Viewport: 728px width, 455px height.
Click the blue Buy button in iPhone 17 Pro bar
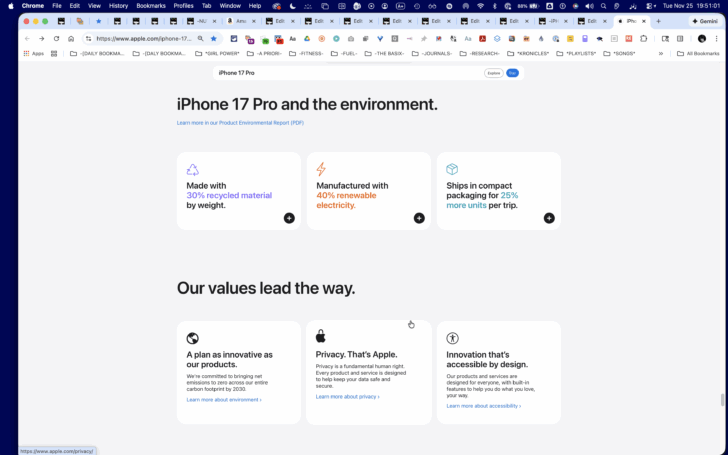tap(512, 73)
